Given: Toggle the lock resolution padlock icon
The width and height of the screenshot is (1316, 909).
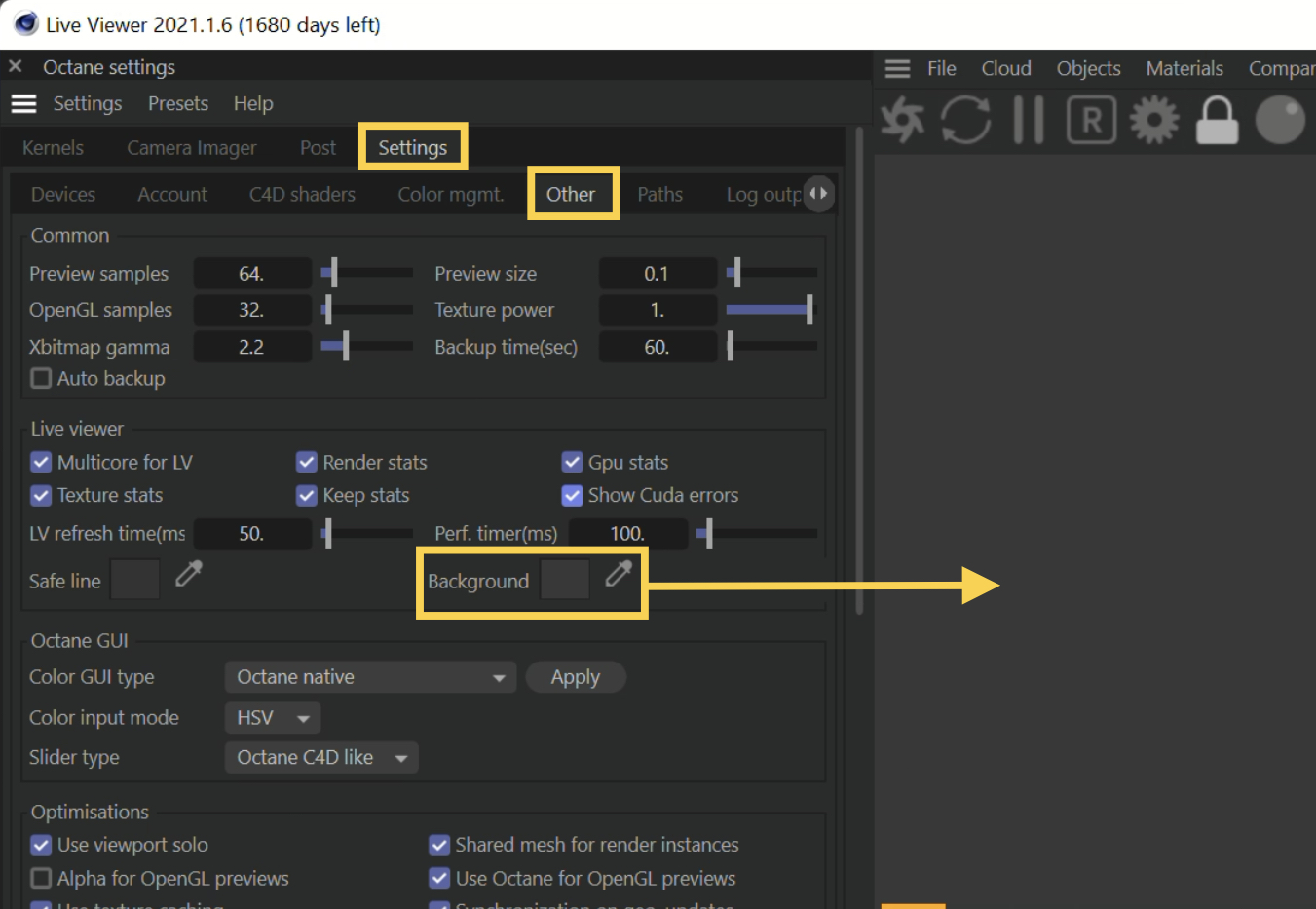Looking at the screenshot, I should (1217, 120).
